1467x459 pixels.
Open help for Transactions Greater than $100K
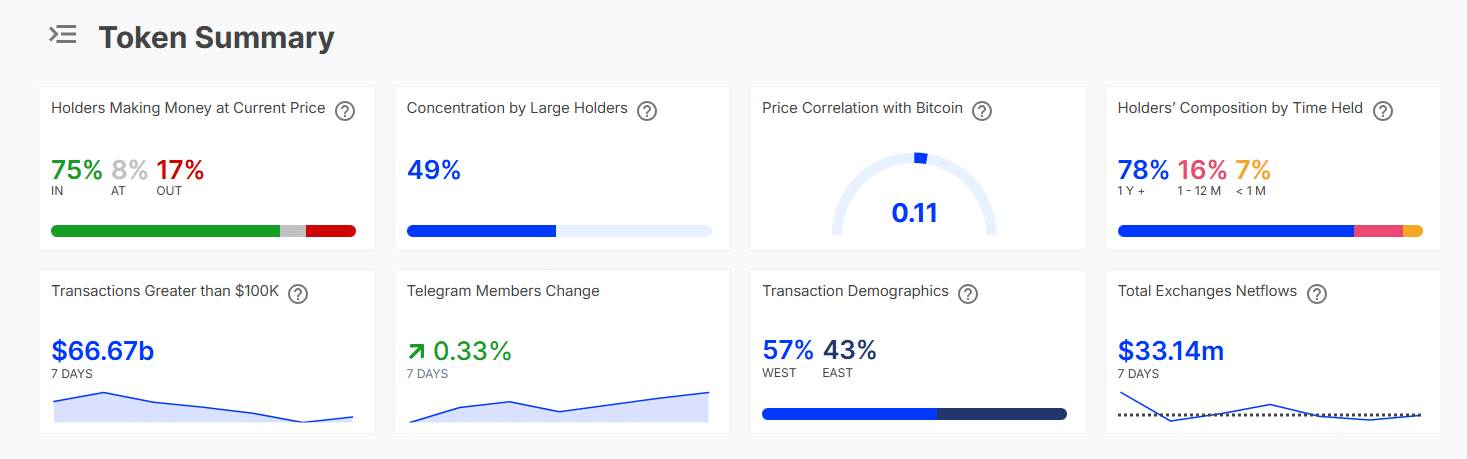298,294
